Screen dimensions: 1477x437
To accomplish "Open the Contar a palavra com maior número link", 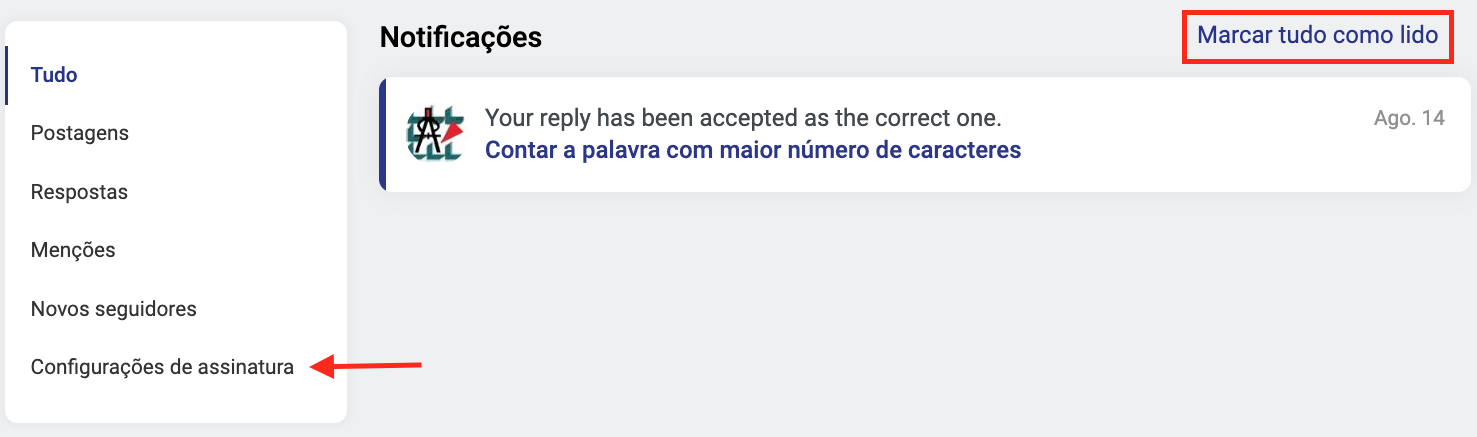I will [753, 151].
